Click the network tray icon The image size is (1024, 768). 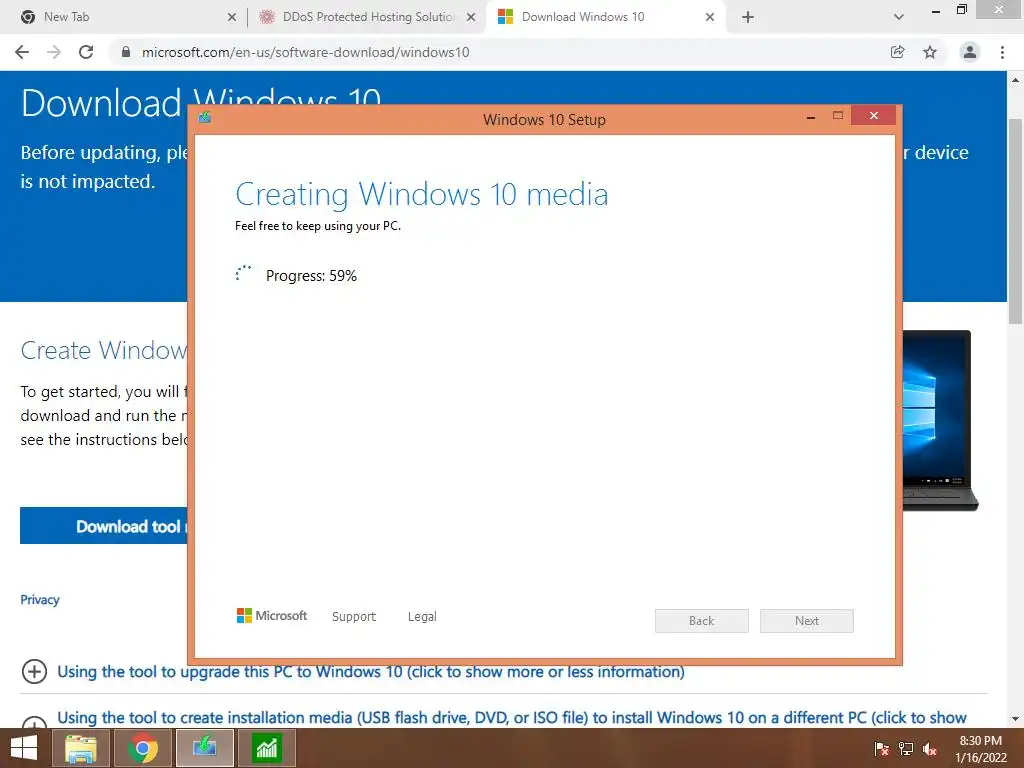[x=906, y=749]
